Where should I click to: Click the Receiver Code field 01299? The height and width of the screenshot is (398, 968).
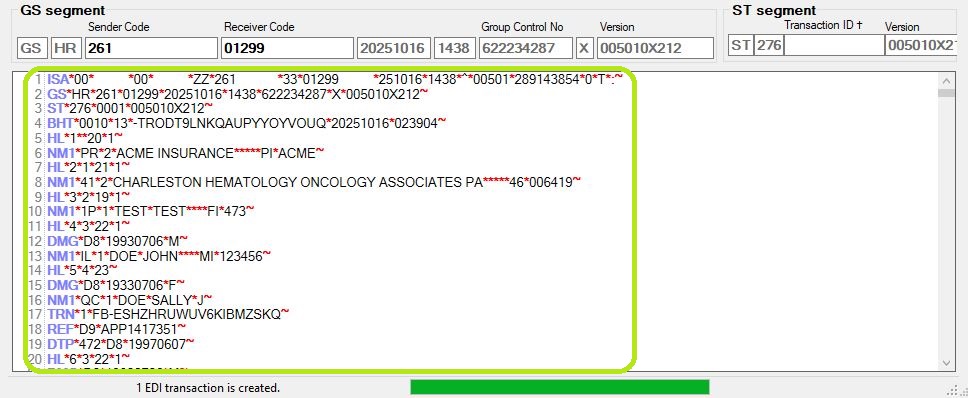click(x=287, y=48)
